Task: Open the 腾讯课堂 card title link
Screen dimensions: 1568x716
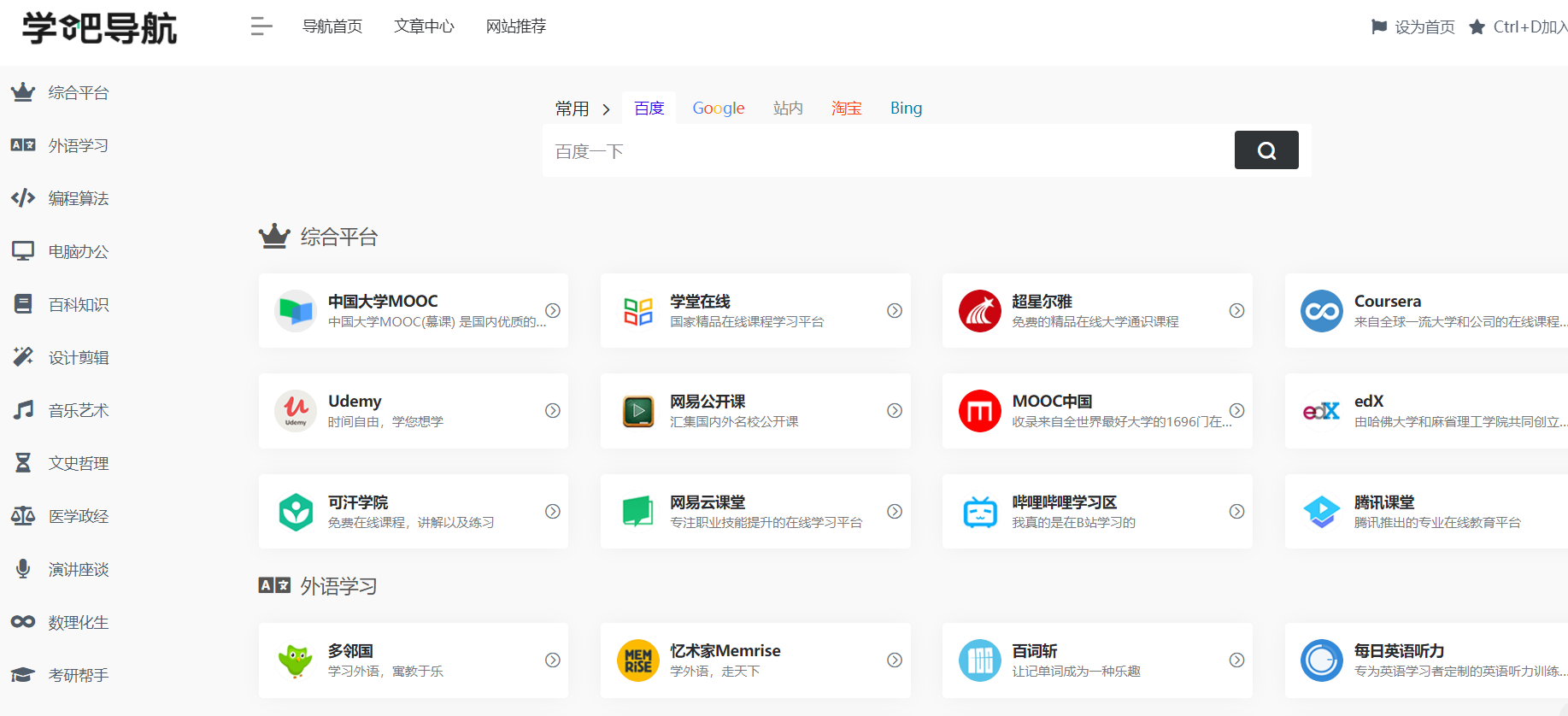Action: pyautogui.click(x=1384, y=502)
